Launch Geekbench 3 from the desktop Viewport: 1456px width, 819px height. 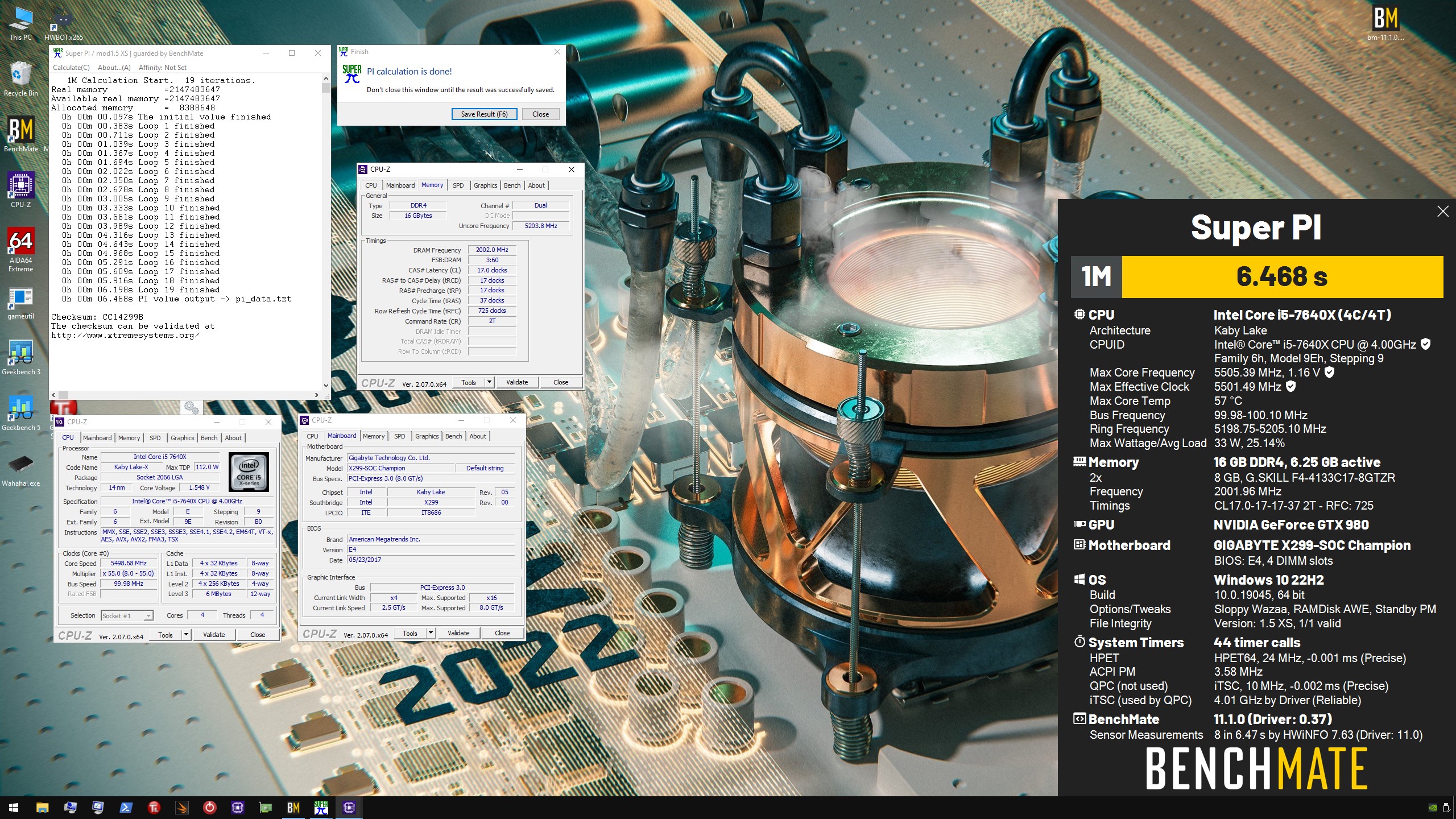(20, 358)
